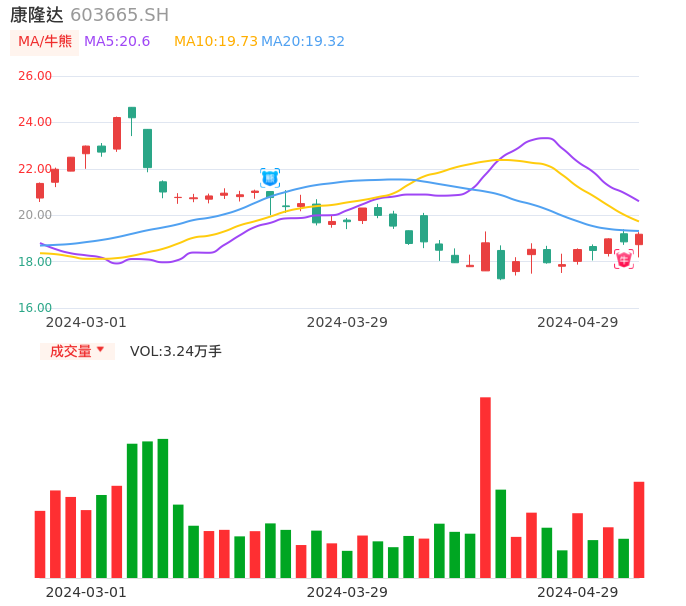Click the blue bear marker icon on chart
This screenshot has height=606, width=686.
[270, 178]
